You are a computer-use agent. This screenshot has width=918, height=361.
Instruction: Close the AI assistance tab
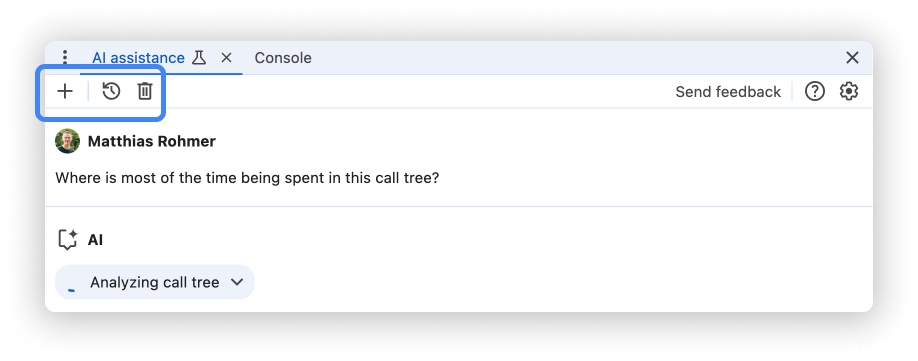pyautogui.click(x=227, y=57)
